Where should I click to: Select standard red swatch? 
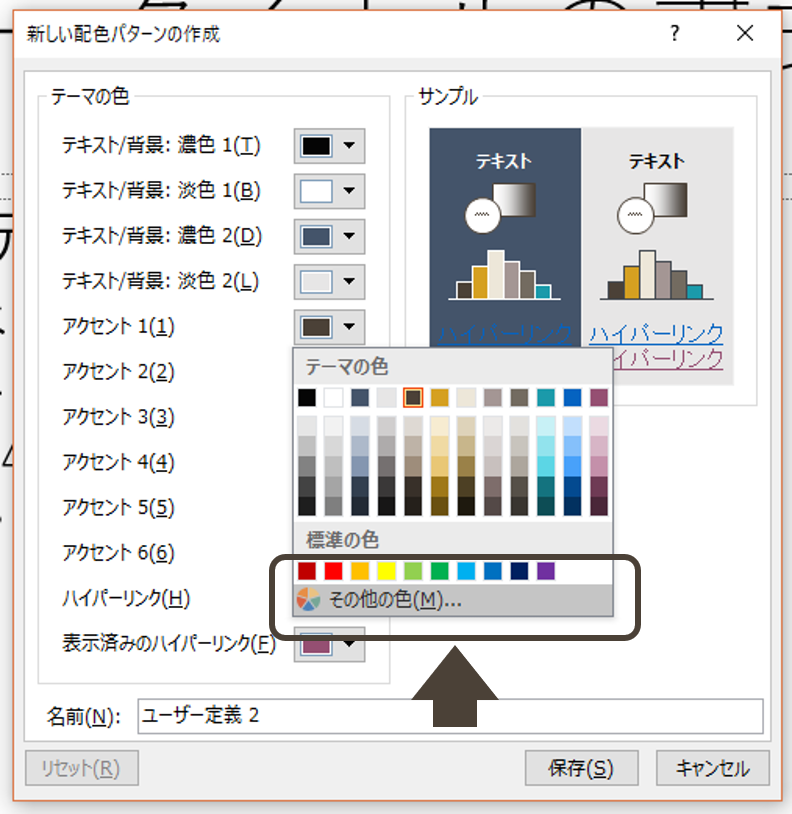pos(333,571)
